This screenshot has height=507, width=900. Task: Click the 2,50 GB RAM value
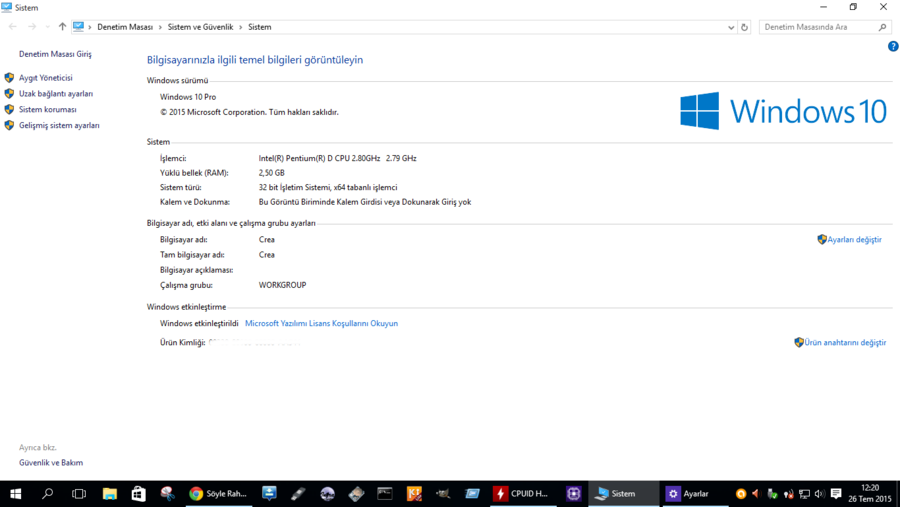tap(271, 173)
